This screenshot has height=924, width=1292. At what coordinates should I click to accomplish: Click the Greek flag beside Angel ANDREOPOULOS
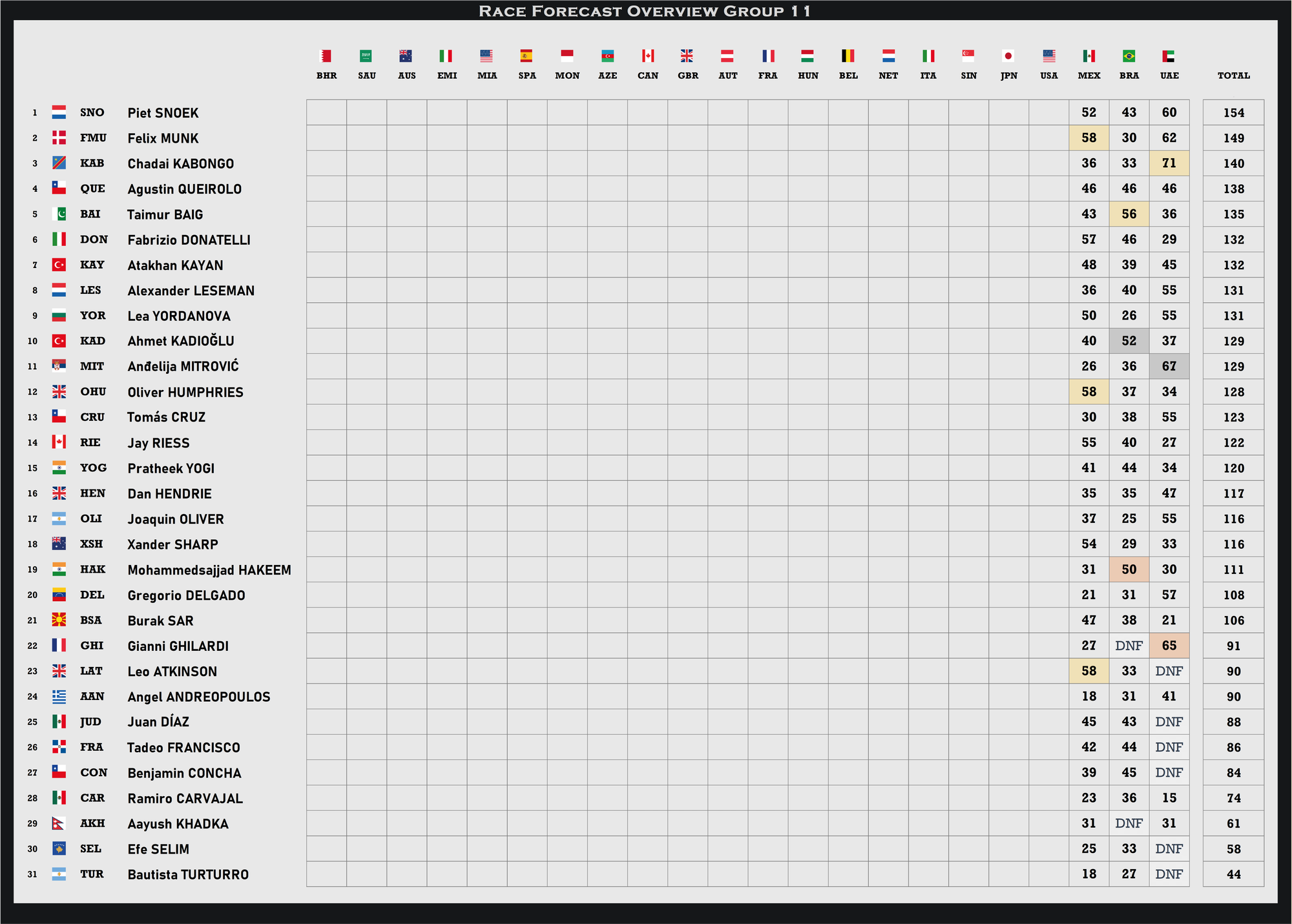pos(59,697)
